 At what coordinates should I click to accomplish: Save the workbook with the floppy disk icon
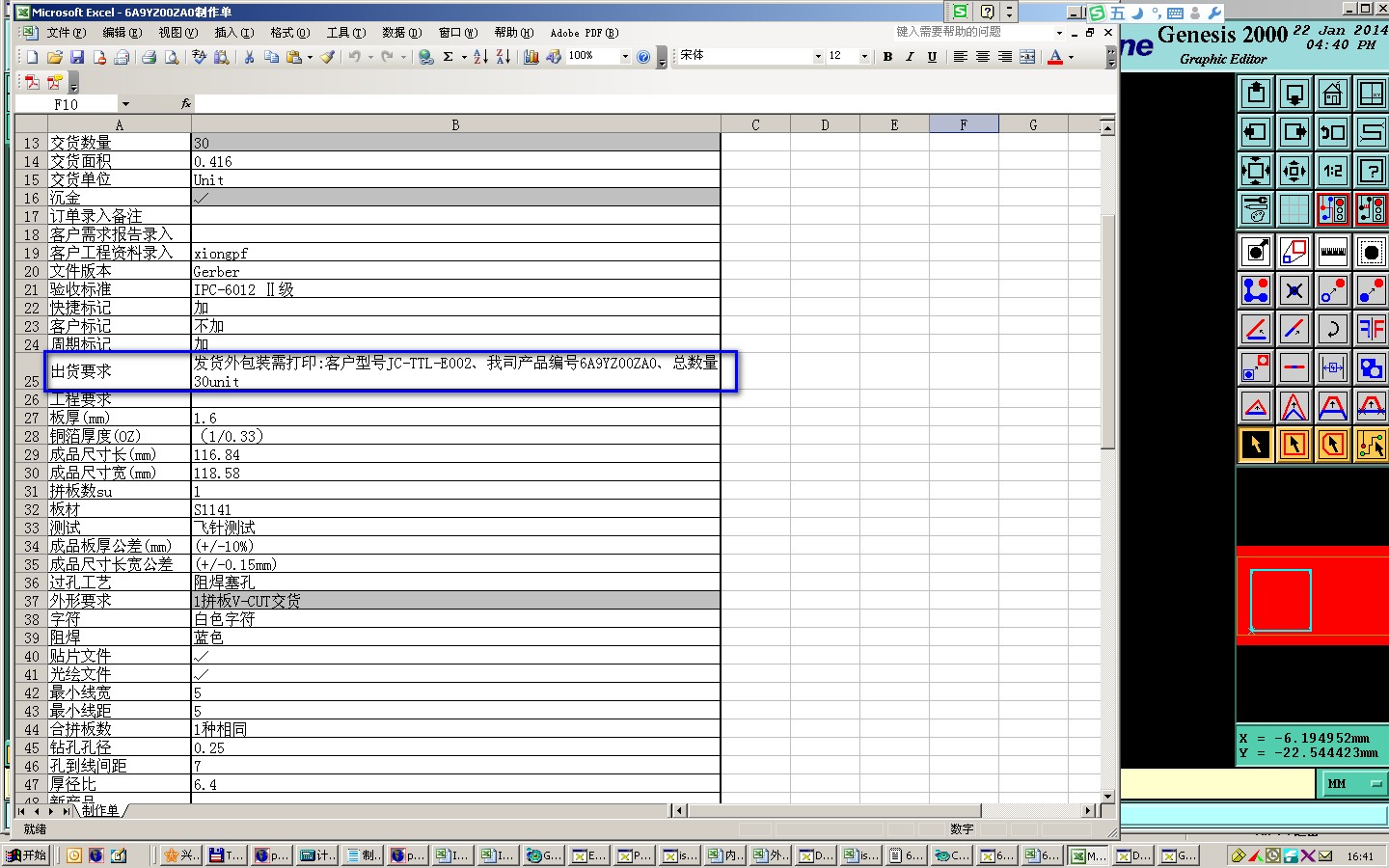[77, 57]
